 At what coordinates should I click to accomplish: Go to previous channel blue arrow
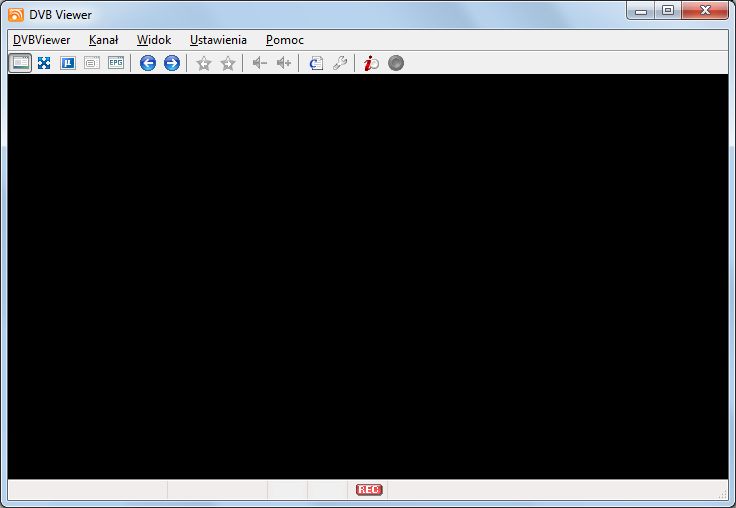click(x=148, y=63)
